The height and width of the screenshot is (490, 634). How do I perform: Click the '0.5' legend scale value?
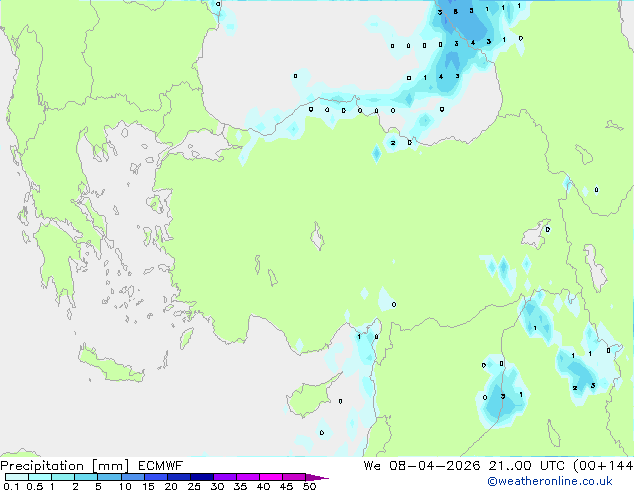(x=35, y=486)
